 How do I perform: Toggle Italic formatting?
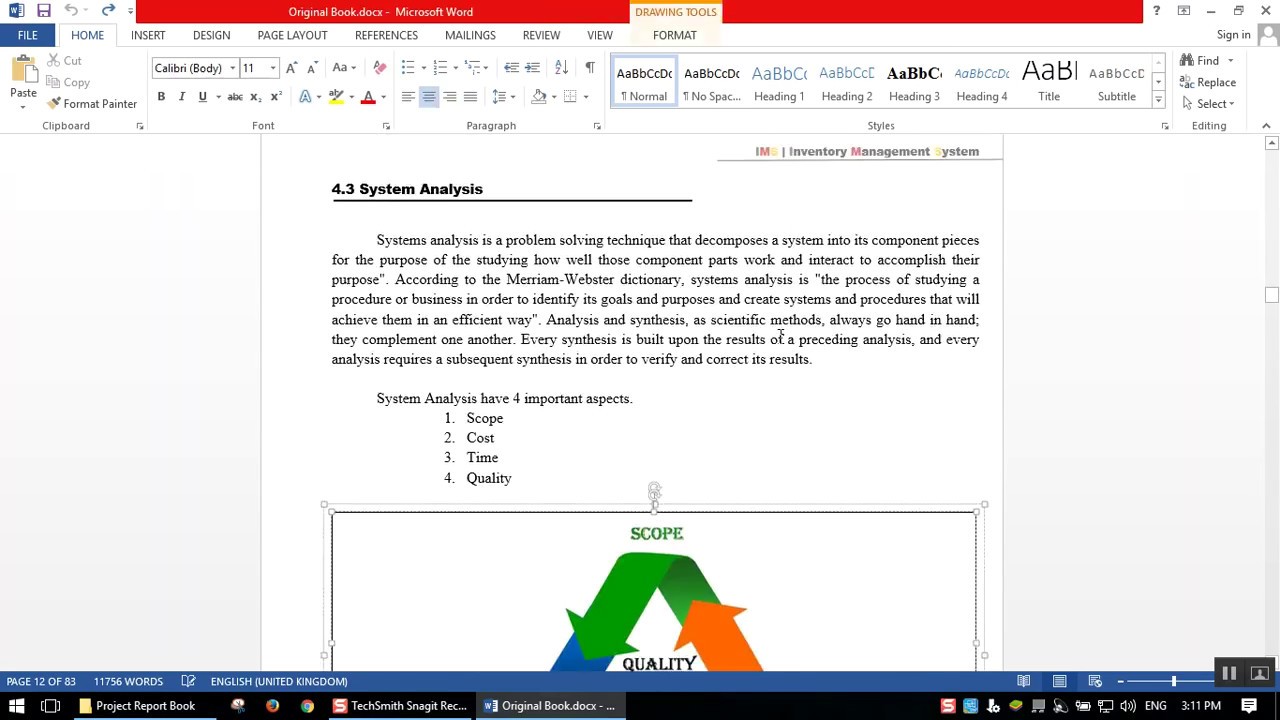tap(182, 97)
